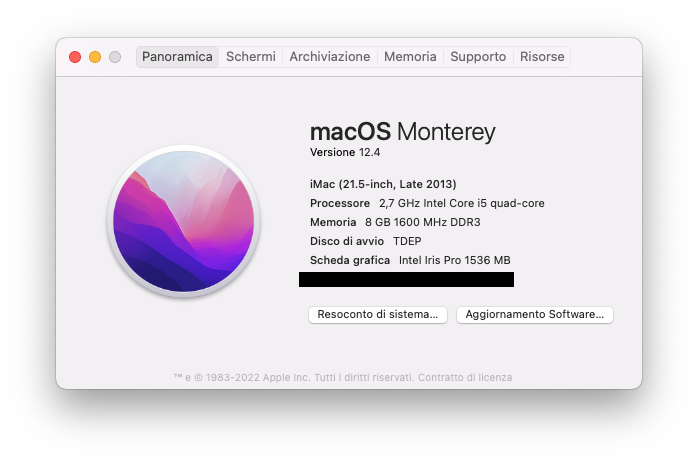Image resolution: width=698 pixels, height=463 pixels.
Task: Close the window with red button
Action: click(x=75, y=57)
